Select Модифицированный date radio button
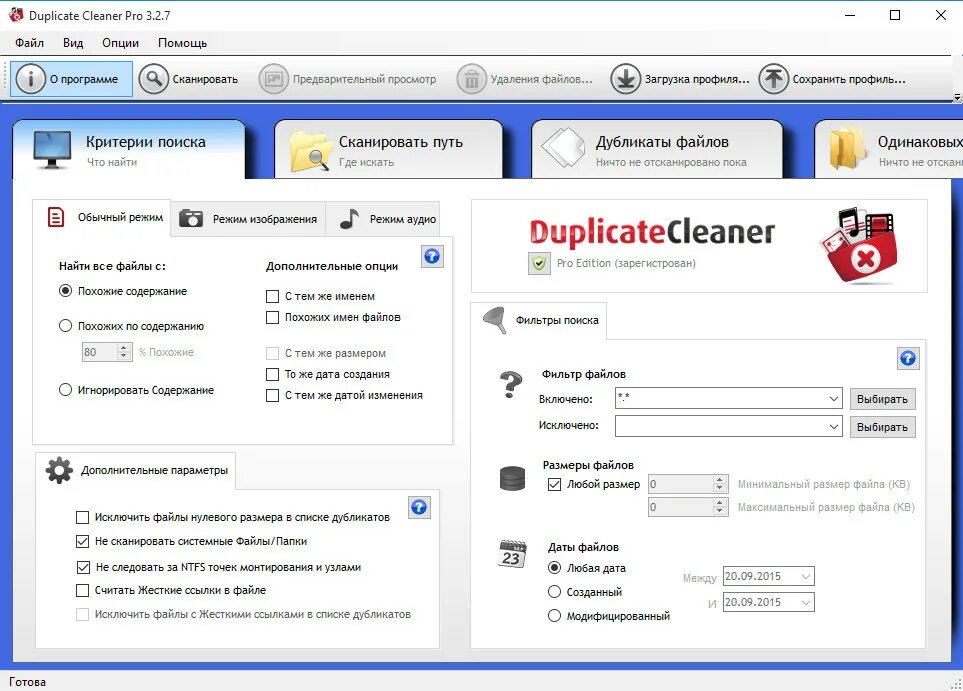Image resolution: width=963 pixels, height=691 pixels. coord(554,615)
